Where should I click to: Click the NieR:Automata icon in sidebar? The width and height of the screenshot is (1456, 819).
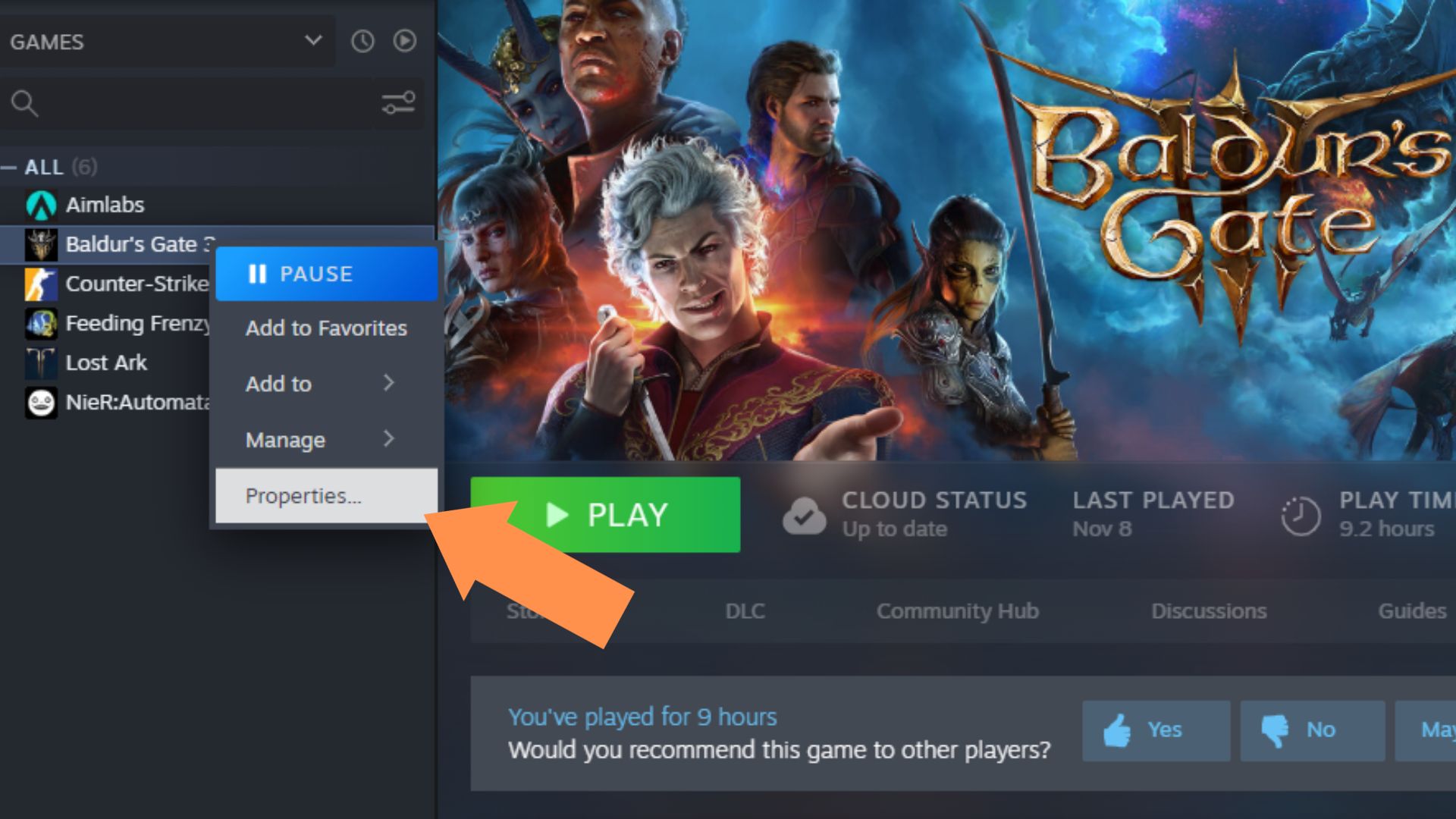(x=41, y=401)
